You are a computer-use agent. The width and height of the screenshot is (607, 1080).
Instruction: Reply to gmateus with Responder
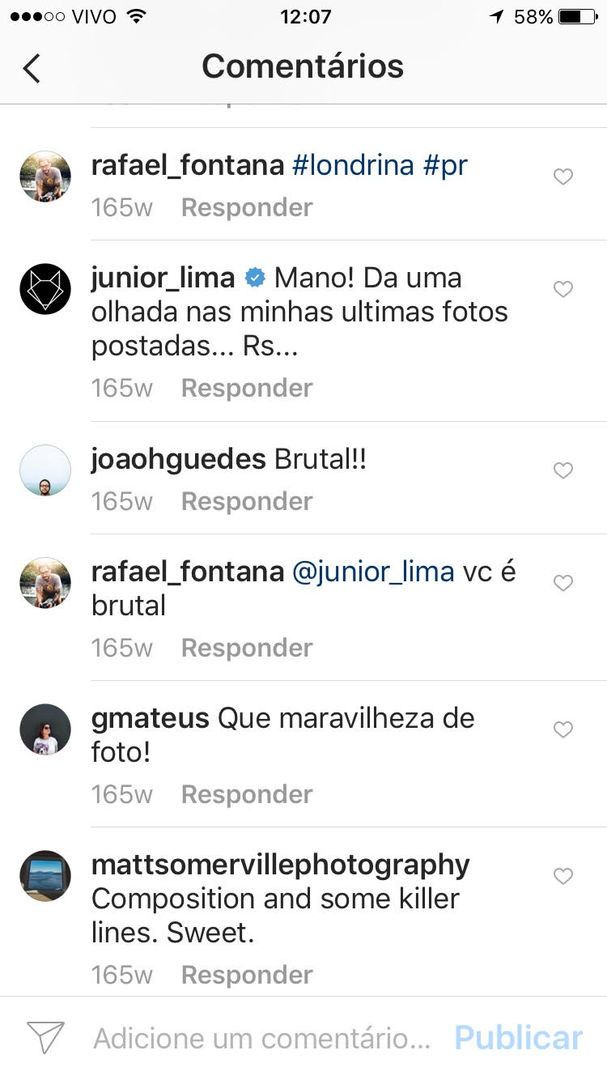(246, 794)
